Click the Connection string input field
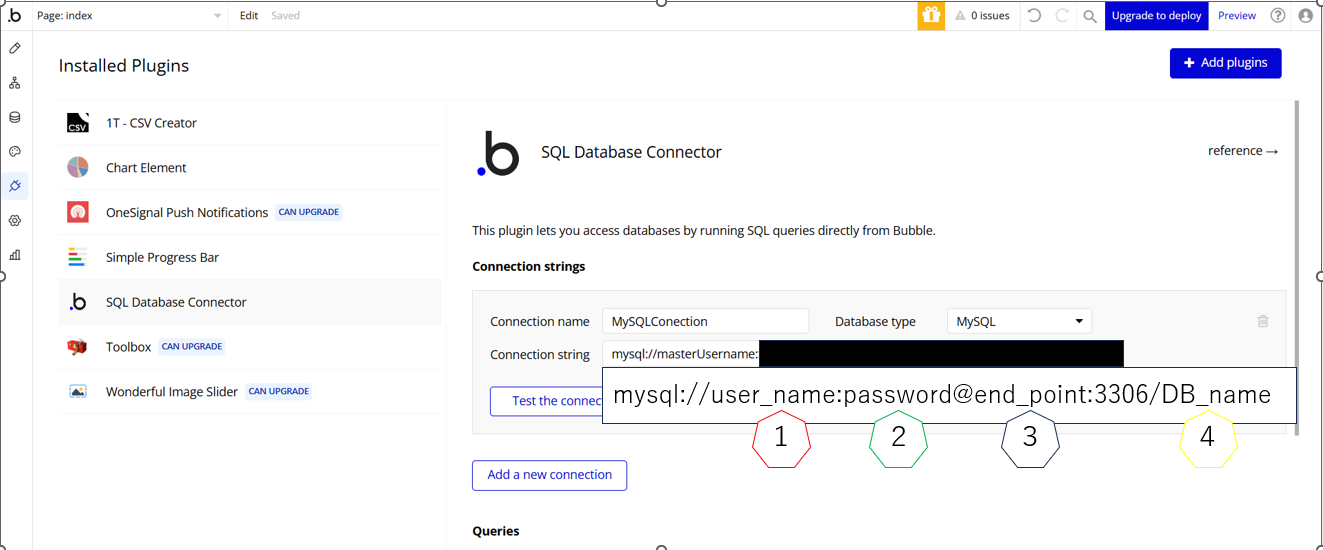The width and height of the screenshot is (1323, 550). coord(863,354)
